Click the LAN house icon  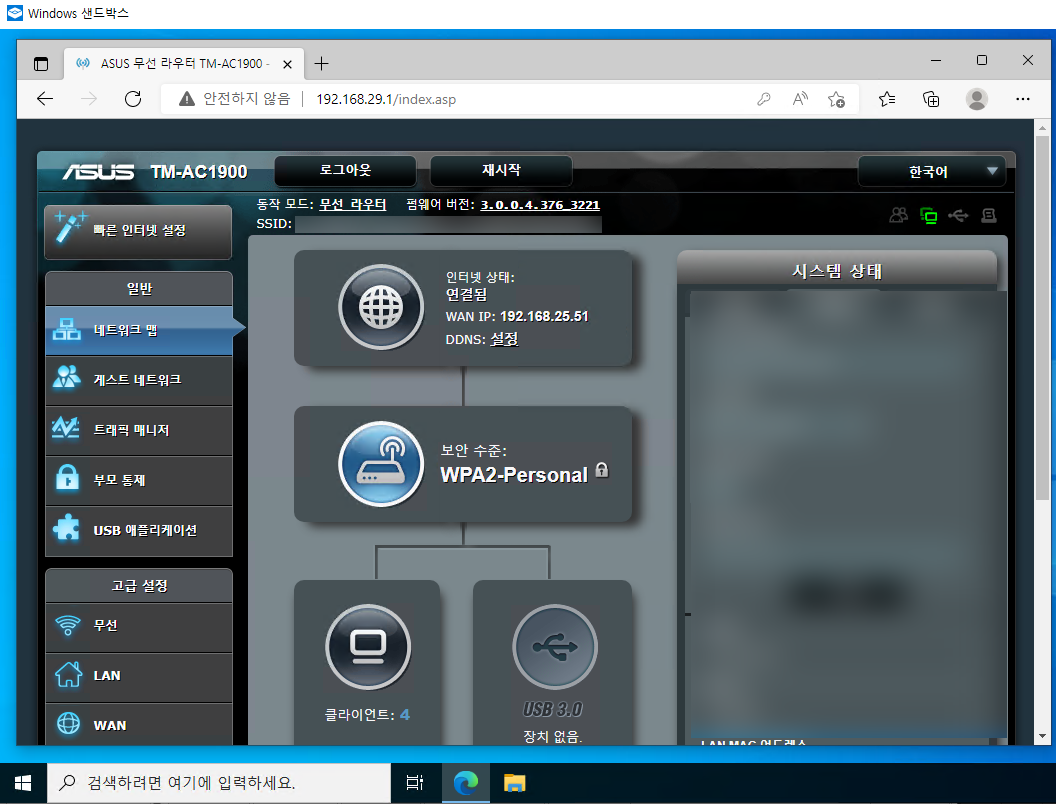click(x=68, y=675)
